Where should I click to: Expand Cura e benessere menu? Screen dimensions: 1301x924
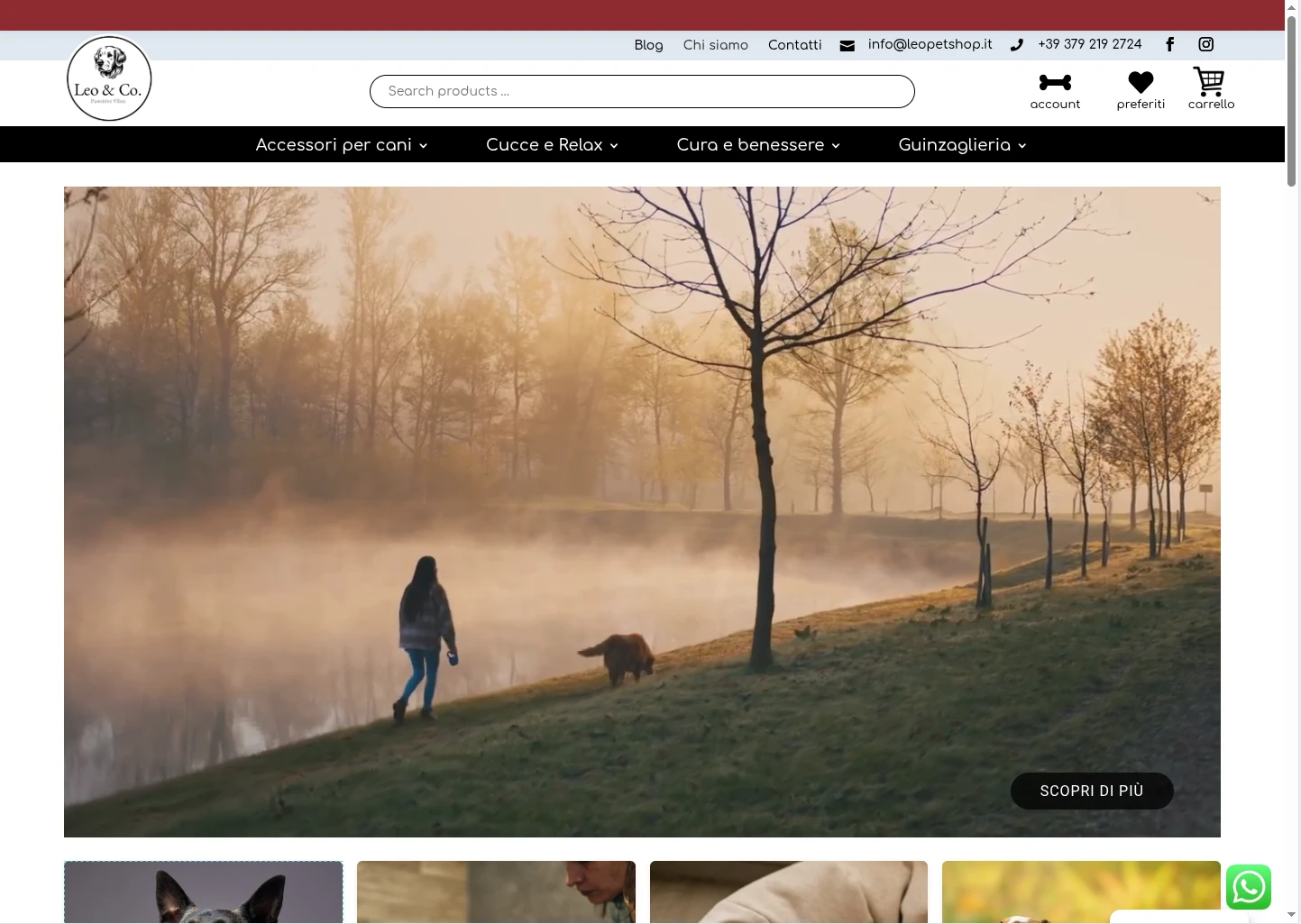tap(757, 145)
